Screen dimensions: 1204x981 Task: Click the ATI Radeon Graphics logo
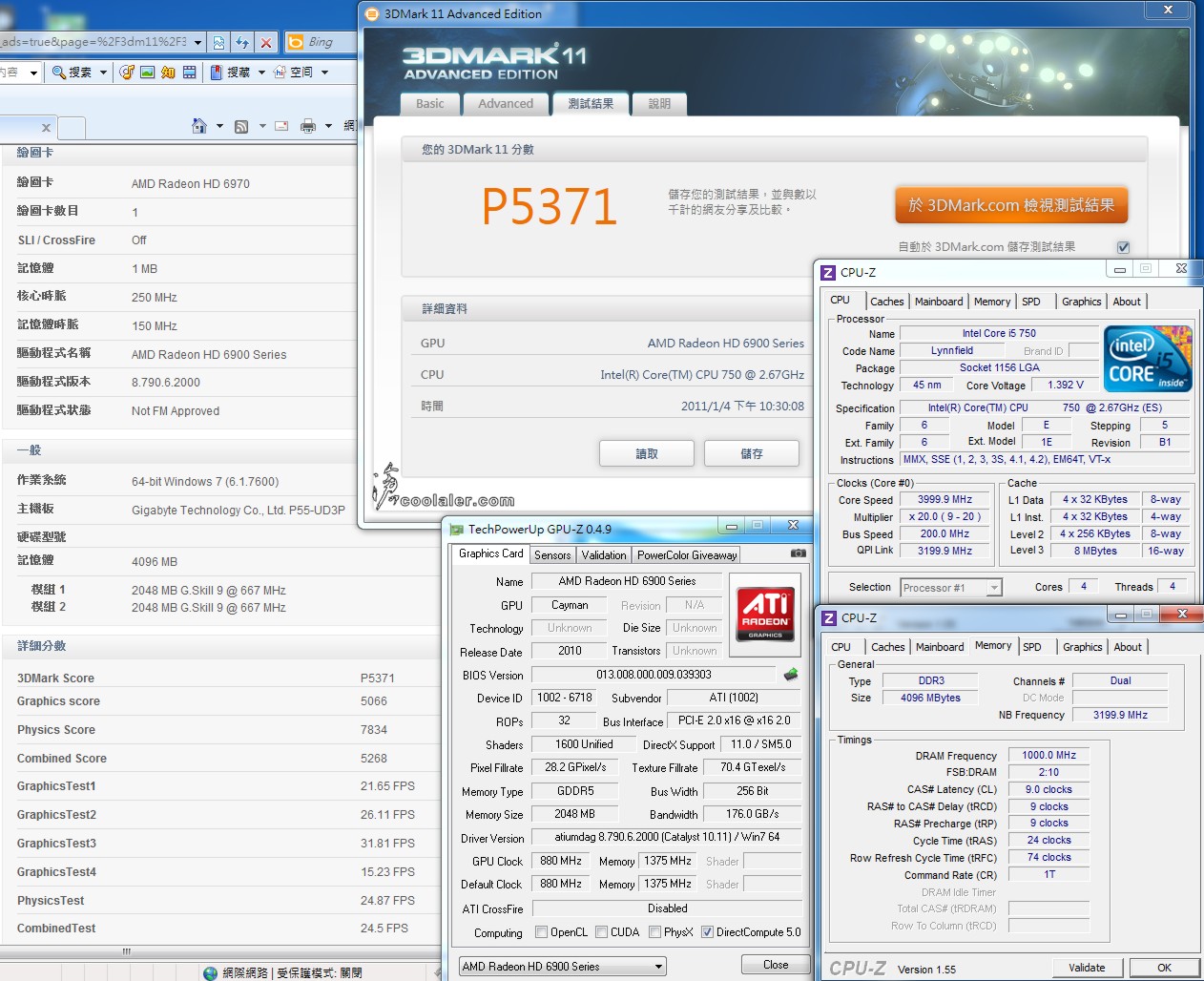[765, 614]
